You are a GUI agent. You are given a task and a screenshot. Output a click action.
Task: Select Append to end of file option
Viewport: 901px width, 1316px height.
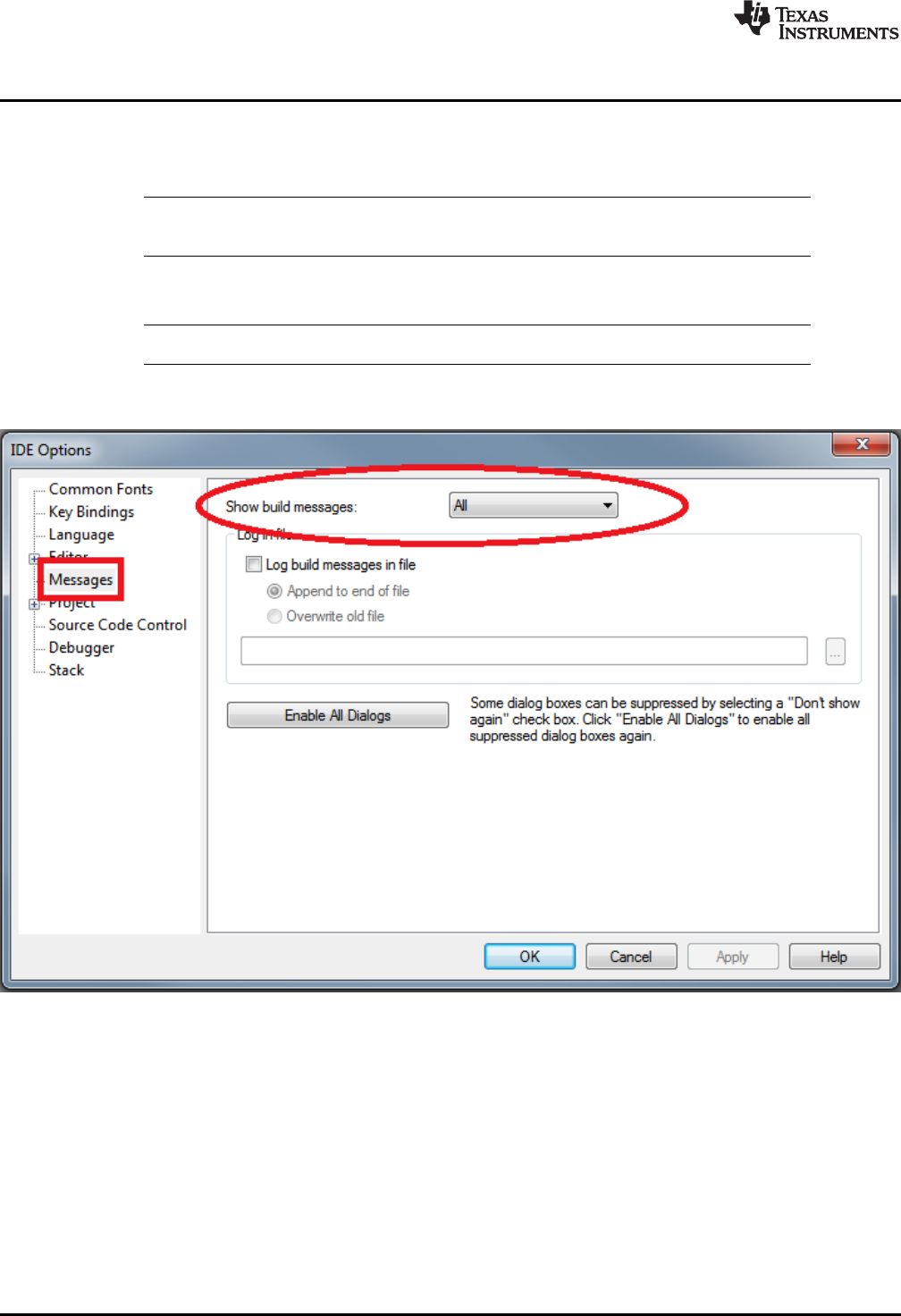coord(275,591)
